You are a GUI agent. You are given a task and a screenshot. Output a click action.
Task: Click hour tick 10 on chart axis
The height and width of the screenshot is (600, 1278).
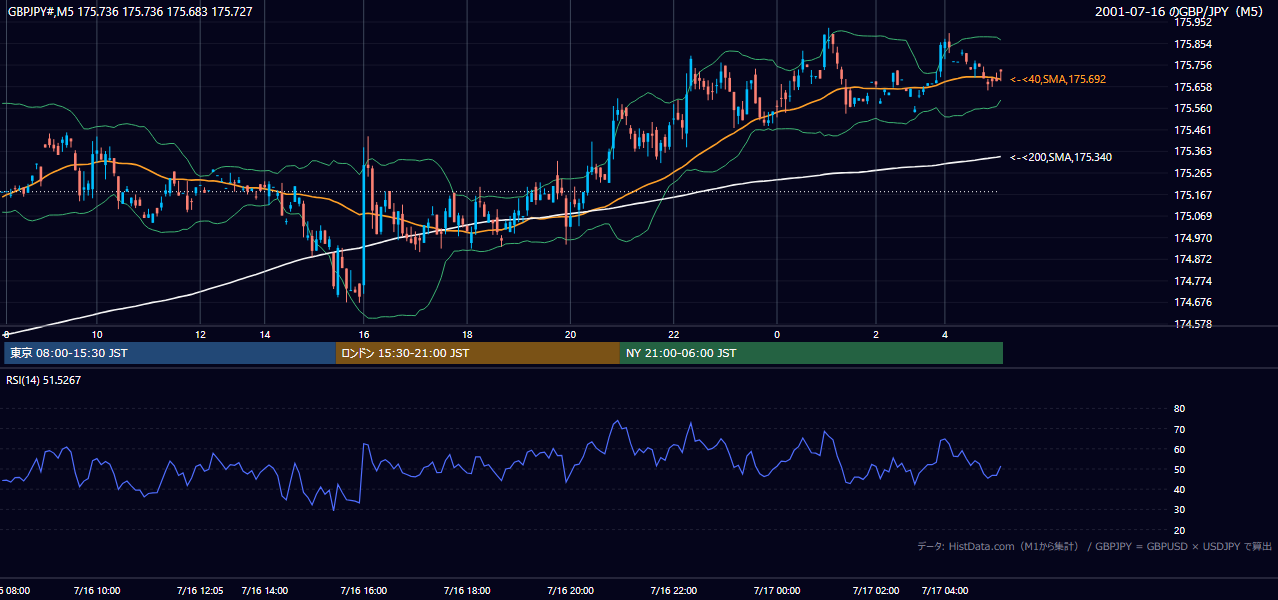tap(97, 334)
